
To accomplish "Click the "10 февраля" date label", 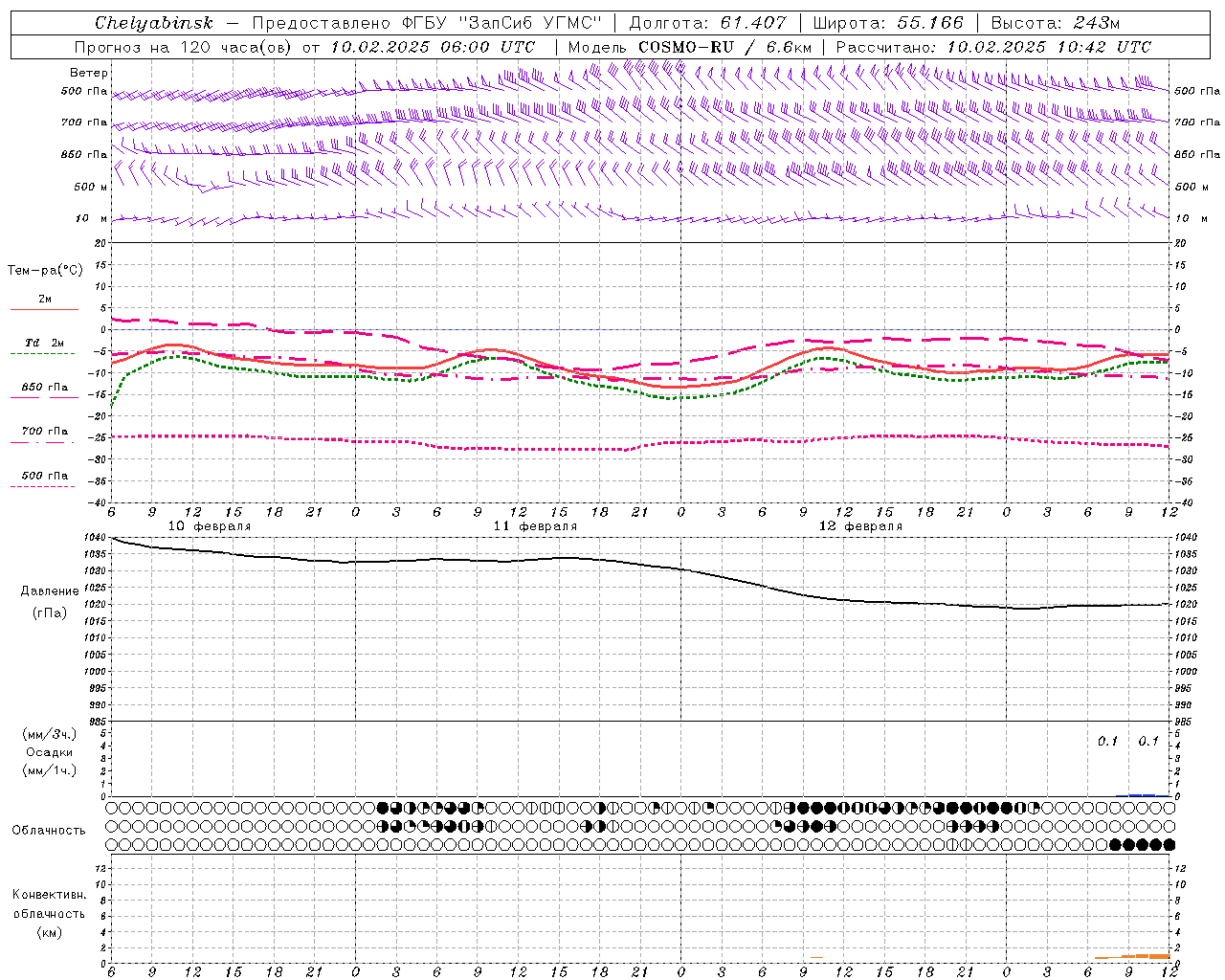I will tap(210, 526).
